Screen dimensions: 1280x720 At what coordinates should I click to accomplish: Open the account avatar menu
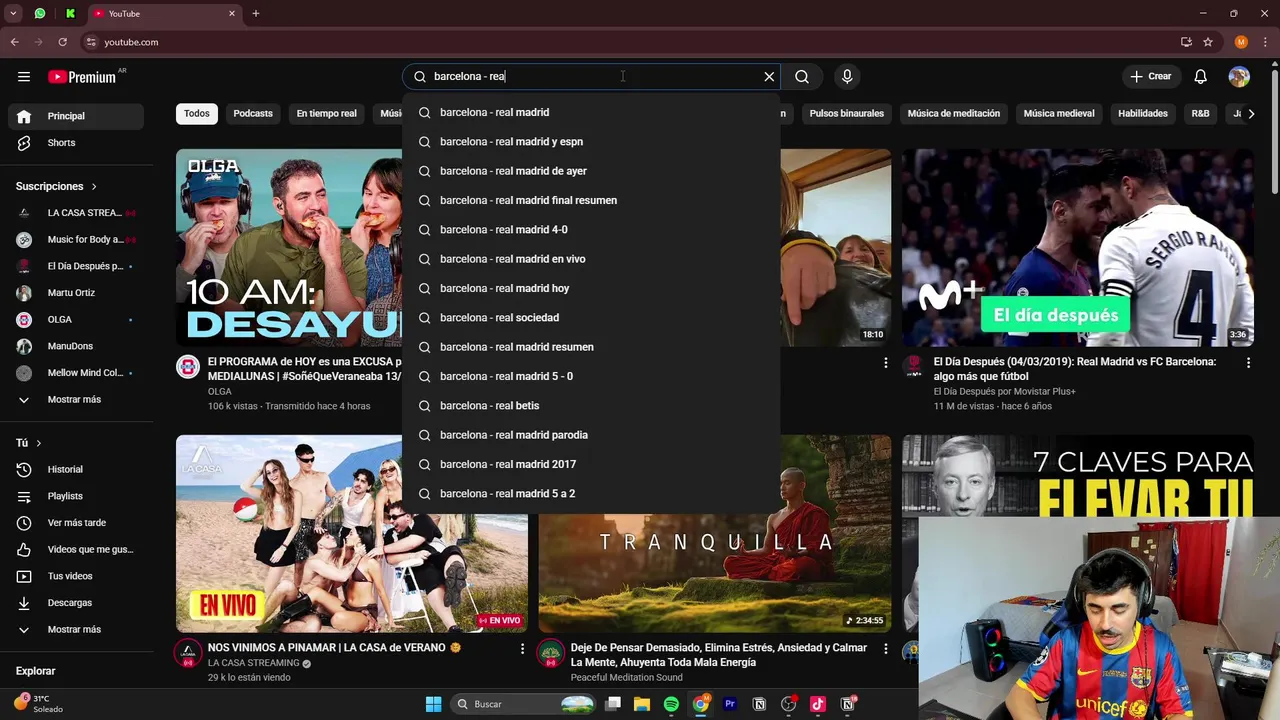point(1239,77)
